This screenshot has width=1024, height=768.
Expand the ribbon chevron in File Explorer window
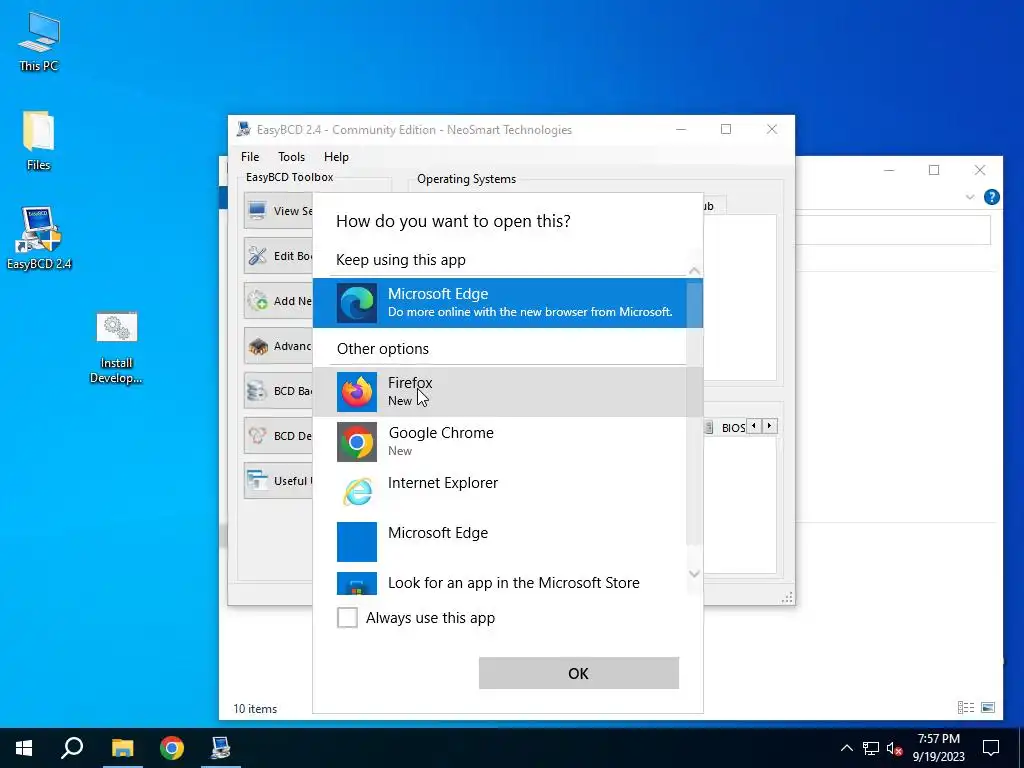[970, 197]
